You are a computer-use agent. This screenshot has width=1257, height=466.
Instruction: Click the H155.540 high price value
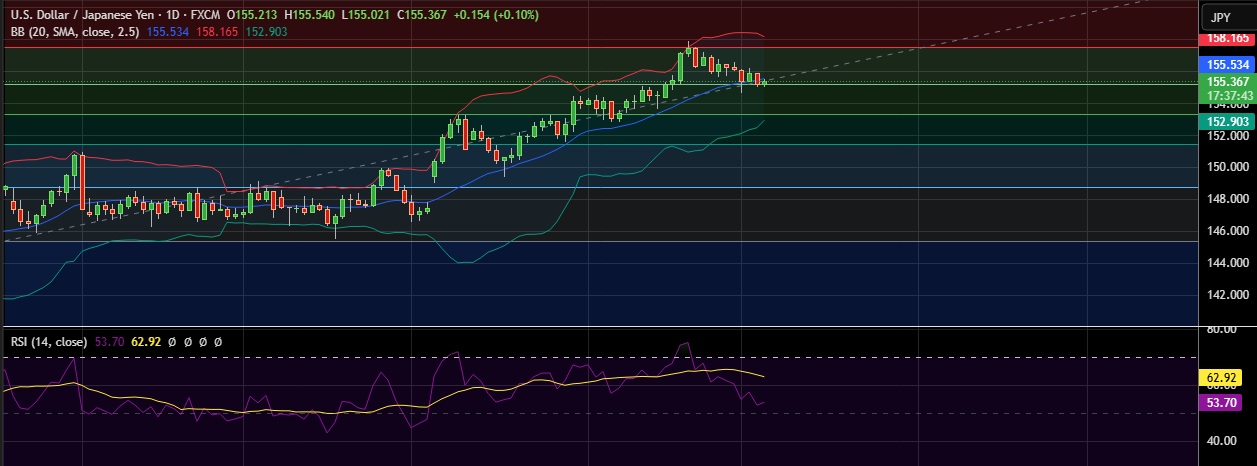[x=311, y=16]
